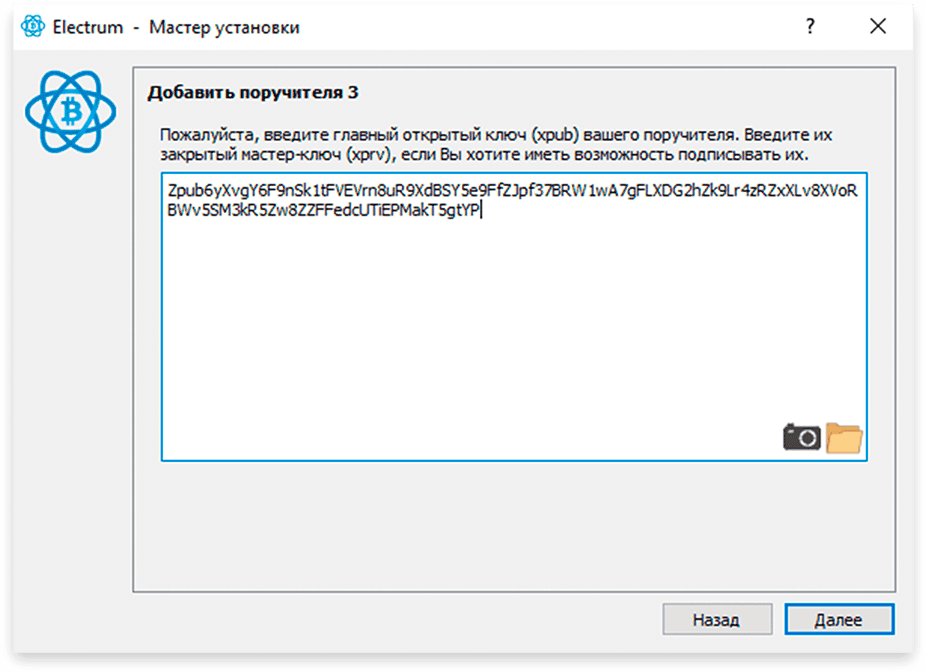
Task: Click instruction text starting with Пожалуйста
Action: coord(495,145)
